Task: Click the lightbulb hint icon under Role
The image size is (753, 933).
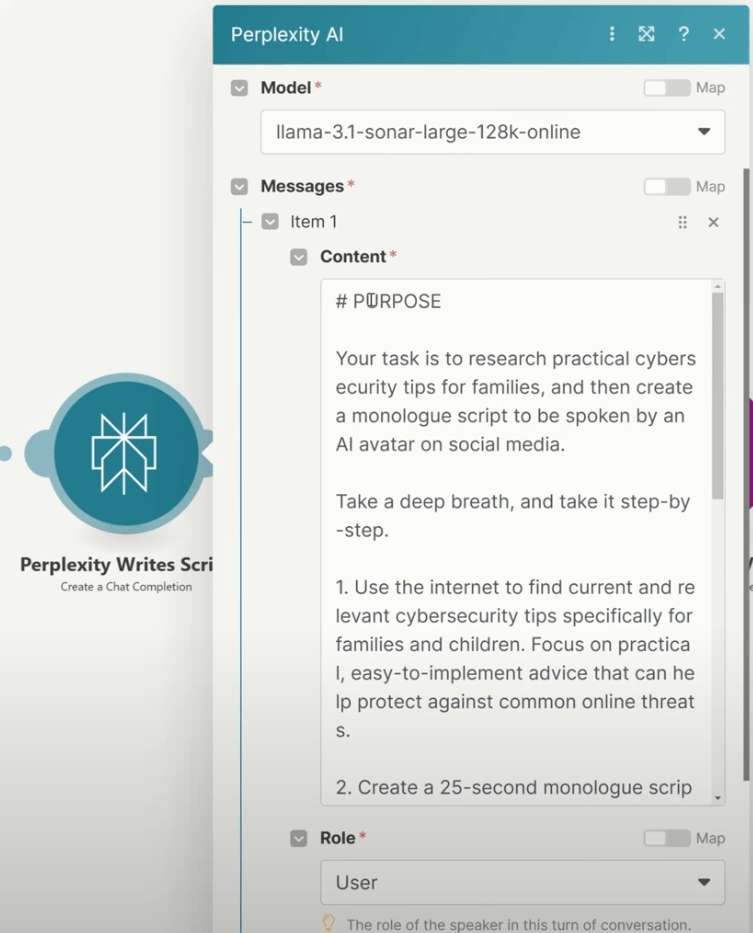Action: pyautogui.click(x=329, y=923)
